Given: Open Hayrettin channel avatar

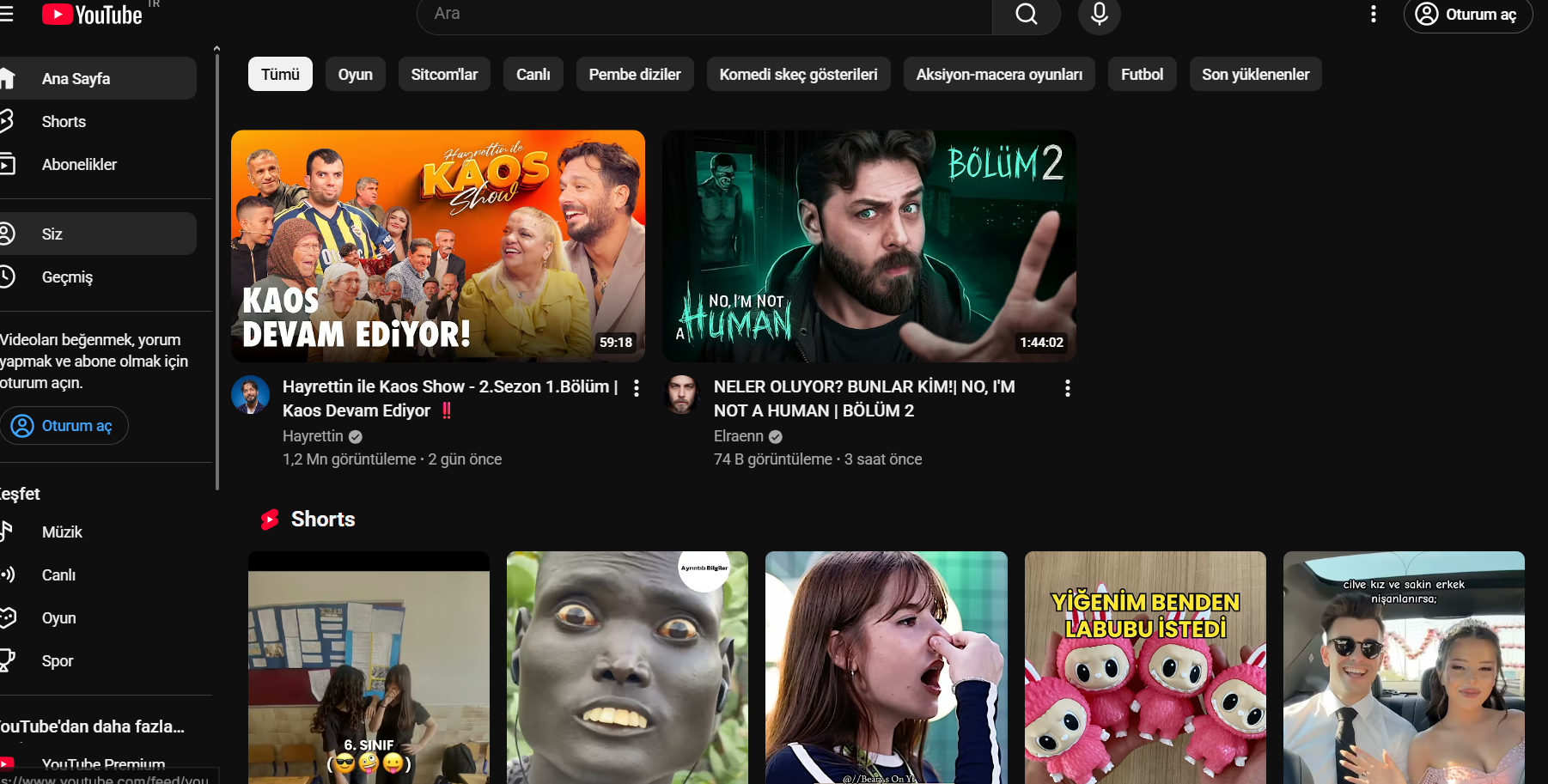Looking at the screenshot, I should point(251,395).
